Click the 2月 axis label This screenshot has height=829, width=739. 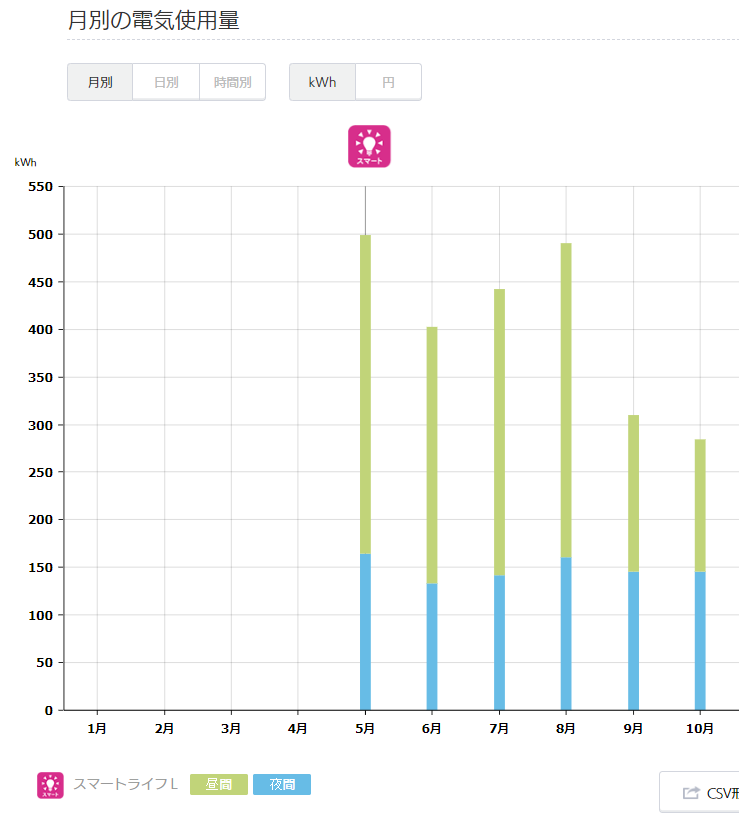[x=164, y=729]
